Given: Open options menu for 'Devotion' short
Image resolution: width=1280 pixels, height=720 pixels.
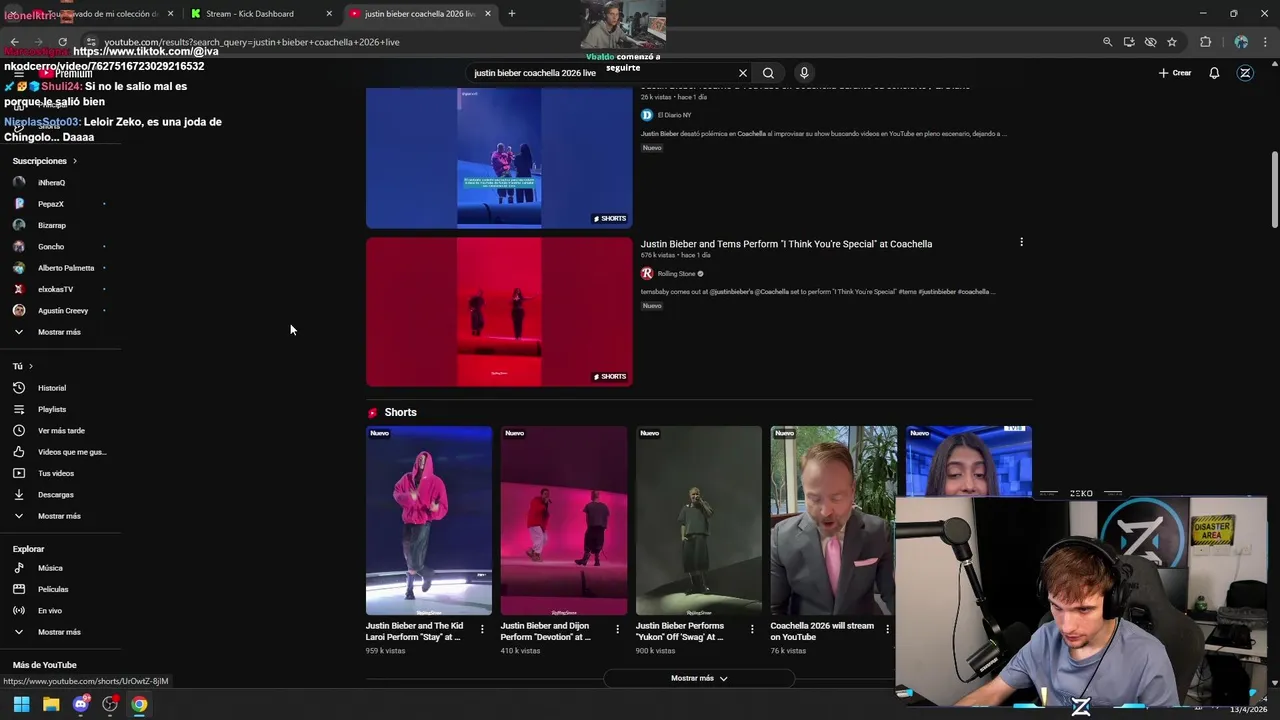Looking at the screenshot, I should (617, 629).
